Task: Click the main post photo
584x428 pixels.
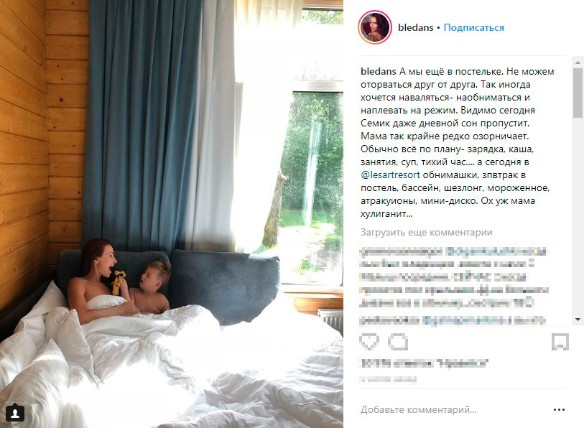Action: click(x=171, y=214)
